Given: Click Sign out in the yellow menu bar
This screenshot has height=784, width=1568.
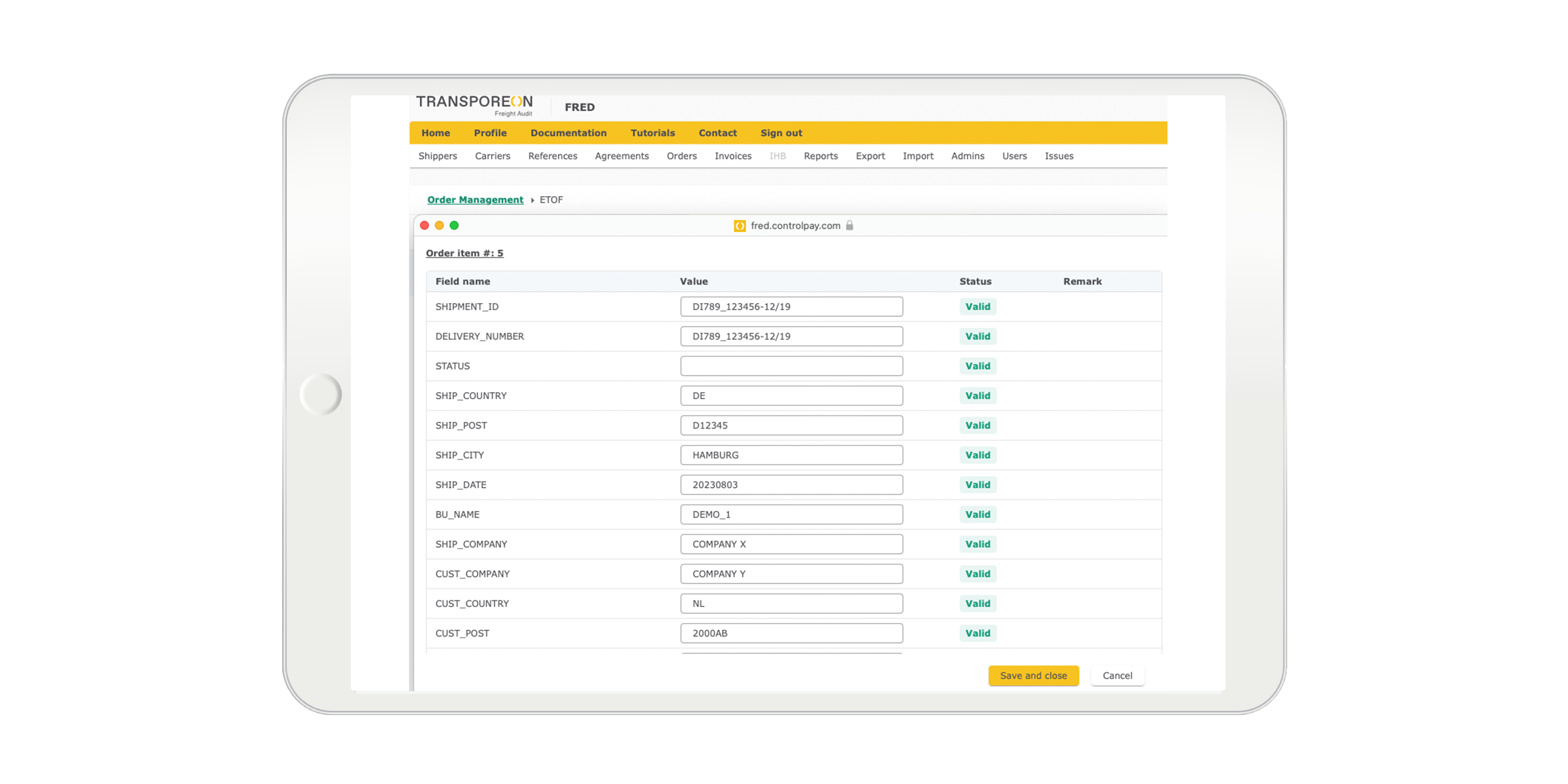Looking at the screenshot, I should (x=781, y=133).
